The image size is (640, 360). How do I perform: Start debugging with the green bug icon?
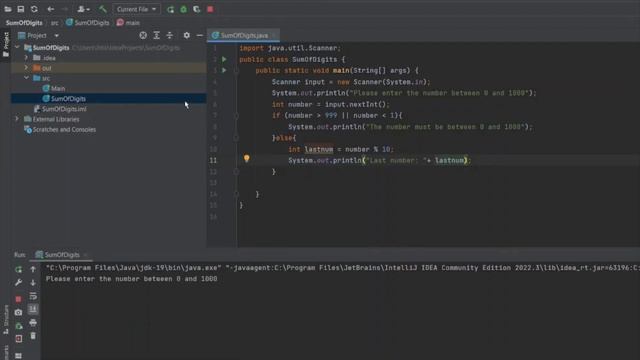[184, 9]
